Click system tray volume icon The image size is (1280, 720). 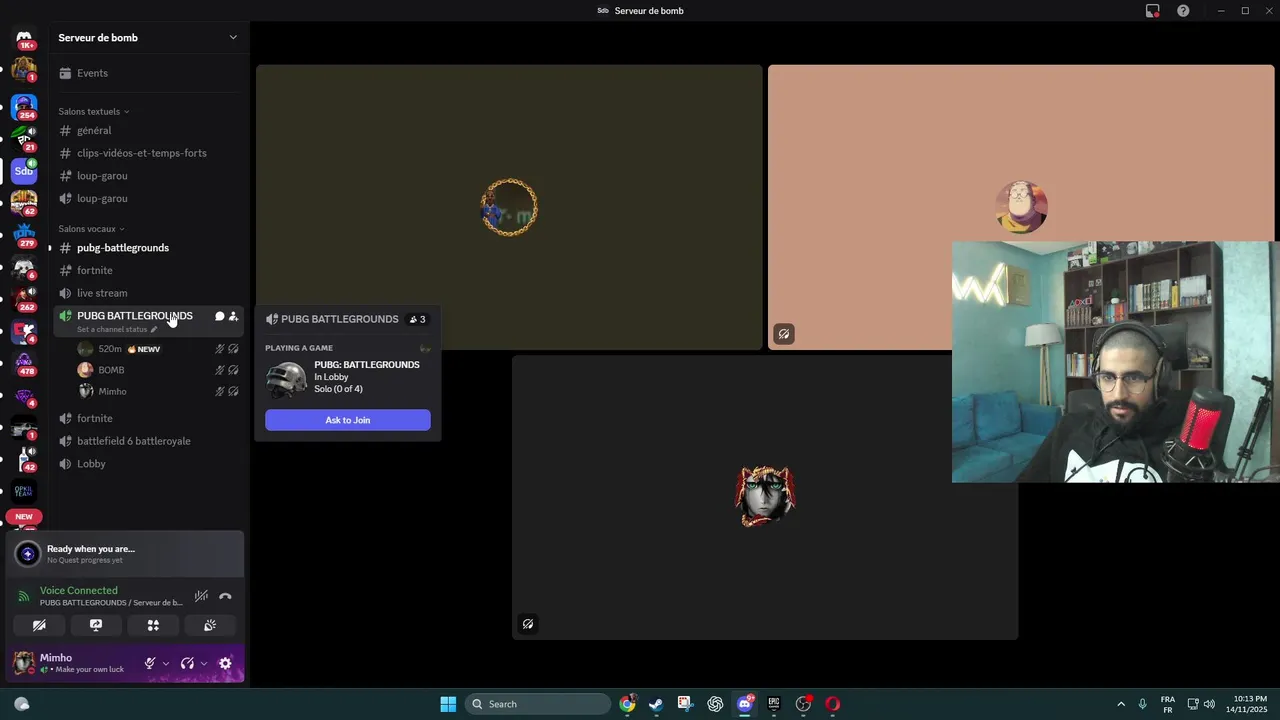click(x=1210, y=704)
